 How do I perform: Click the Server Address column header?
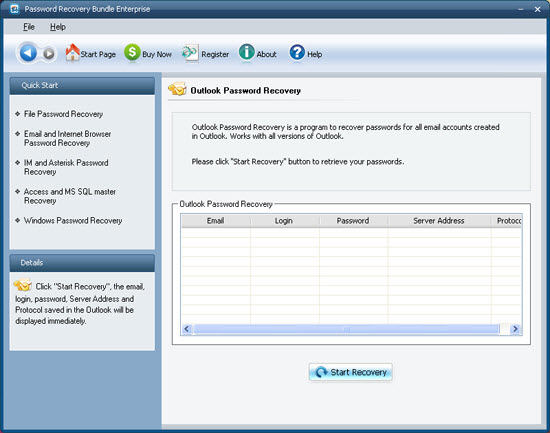click(x=439, y=221)
